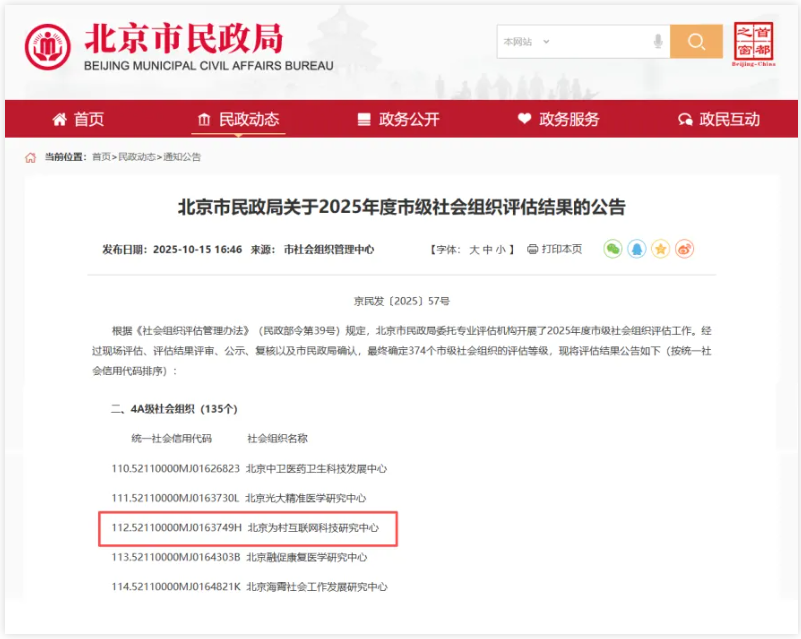Click the 北京市民政局 site logo
This screenshot has width=801, height=639.
(155, 45)
